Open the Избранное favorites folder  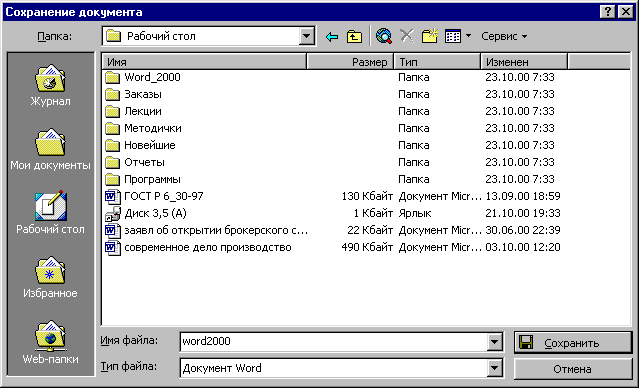point(51,277)
